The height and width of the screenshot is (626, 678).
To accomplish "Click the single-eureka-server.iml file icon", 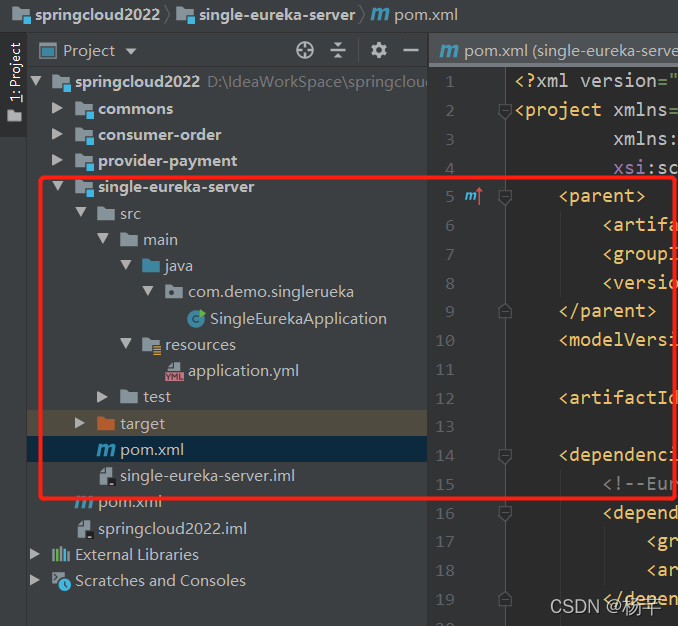I will 107,476.
